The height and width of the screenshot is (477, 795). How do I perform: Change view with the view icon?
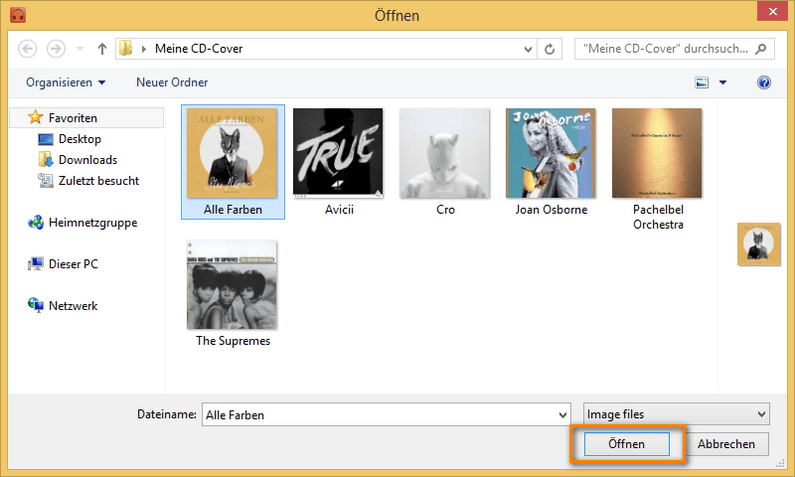(x=702, y=82)
